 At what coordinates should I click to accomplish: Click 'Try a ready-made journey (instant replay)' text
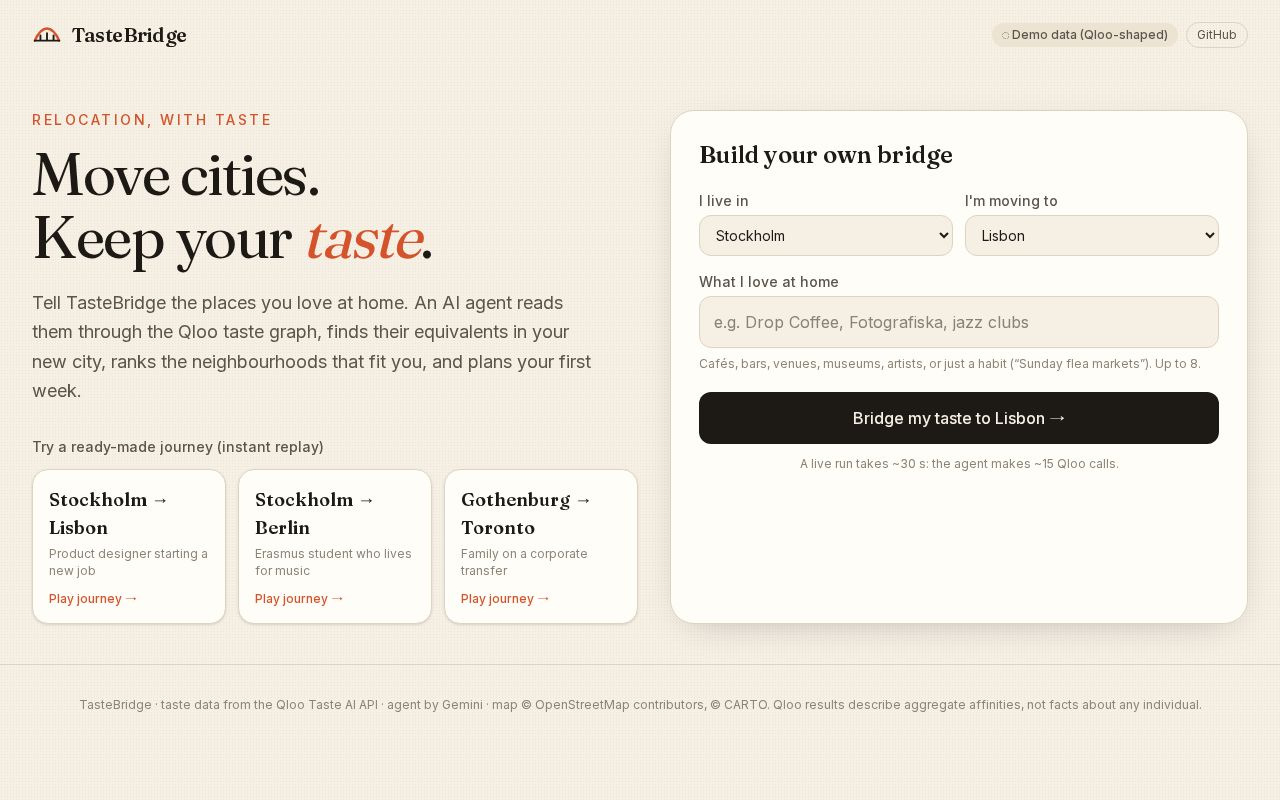pyautogui.click(x=178, y=447)
